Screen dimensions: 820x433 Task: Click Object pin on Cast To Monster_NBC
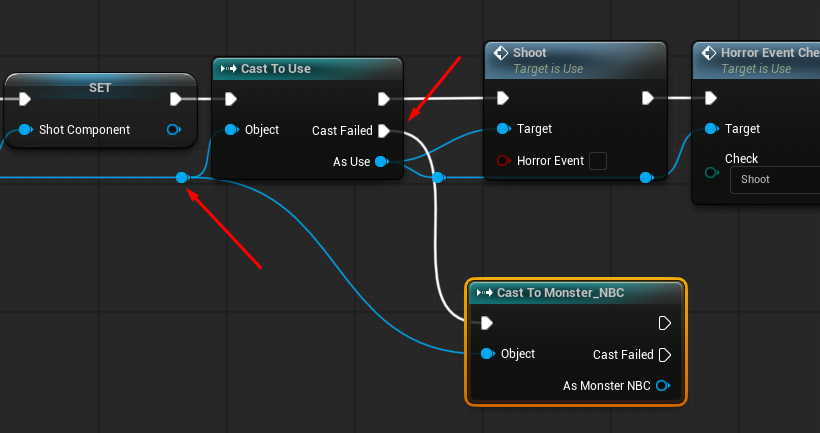point(487,354)
